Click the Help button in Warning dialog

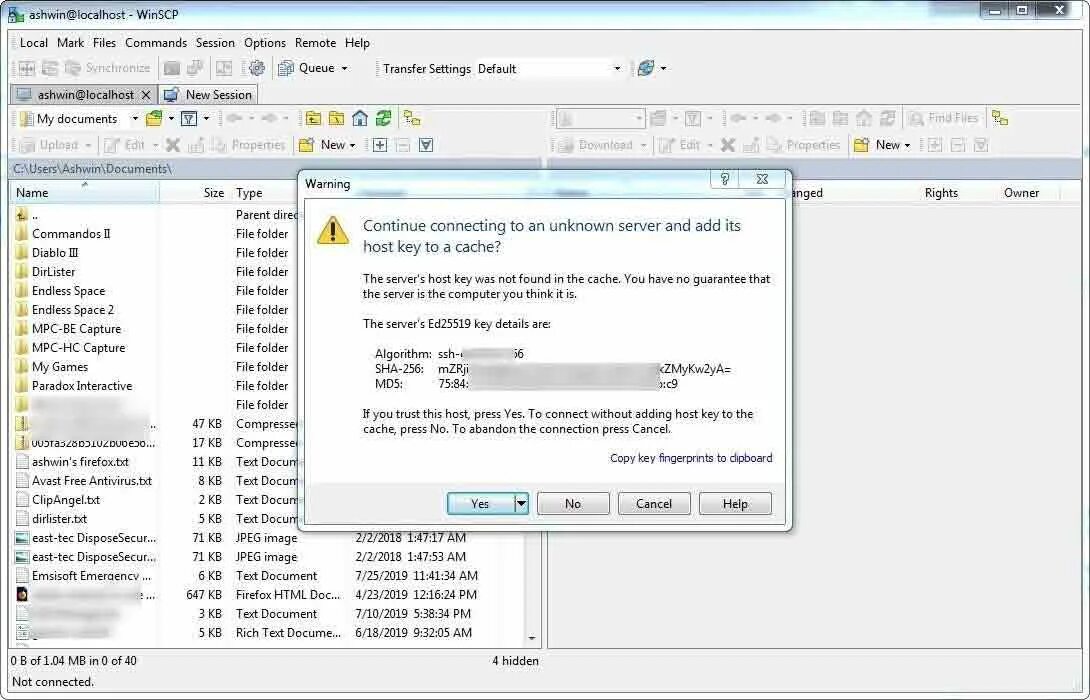click(x=735, y=503)
